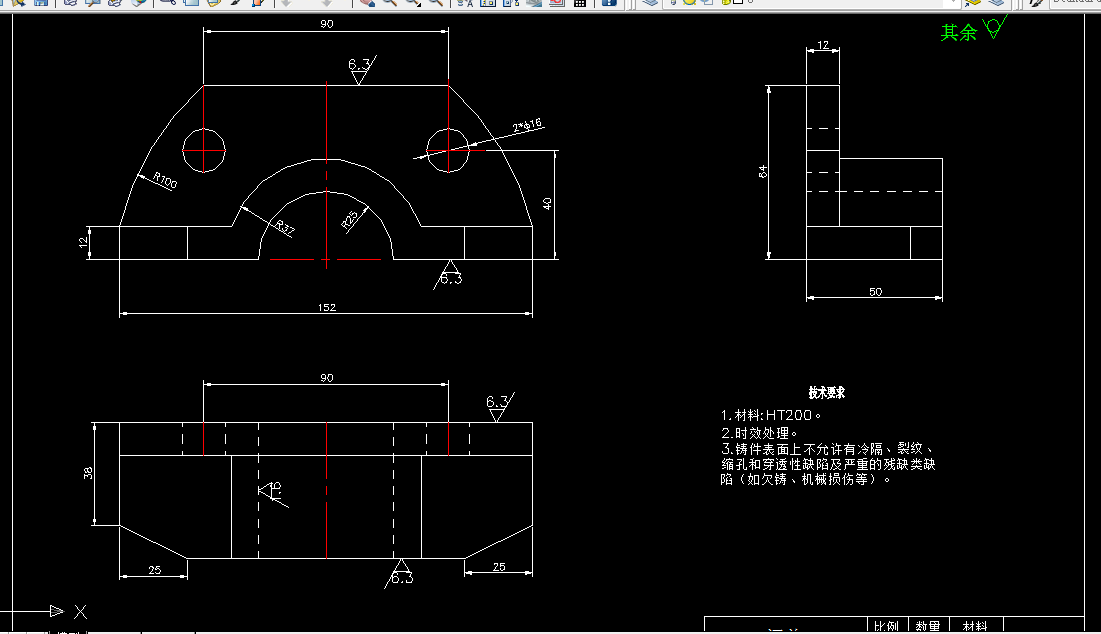The height and width of the screenshot is (634, 1101).
Task: Click the text style pencil icon near Standard
Action: click(1035, 5)
